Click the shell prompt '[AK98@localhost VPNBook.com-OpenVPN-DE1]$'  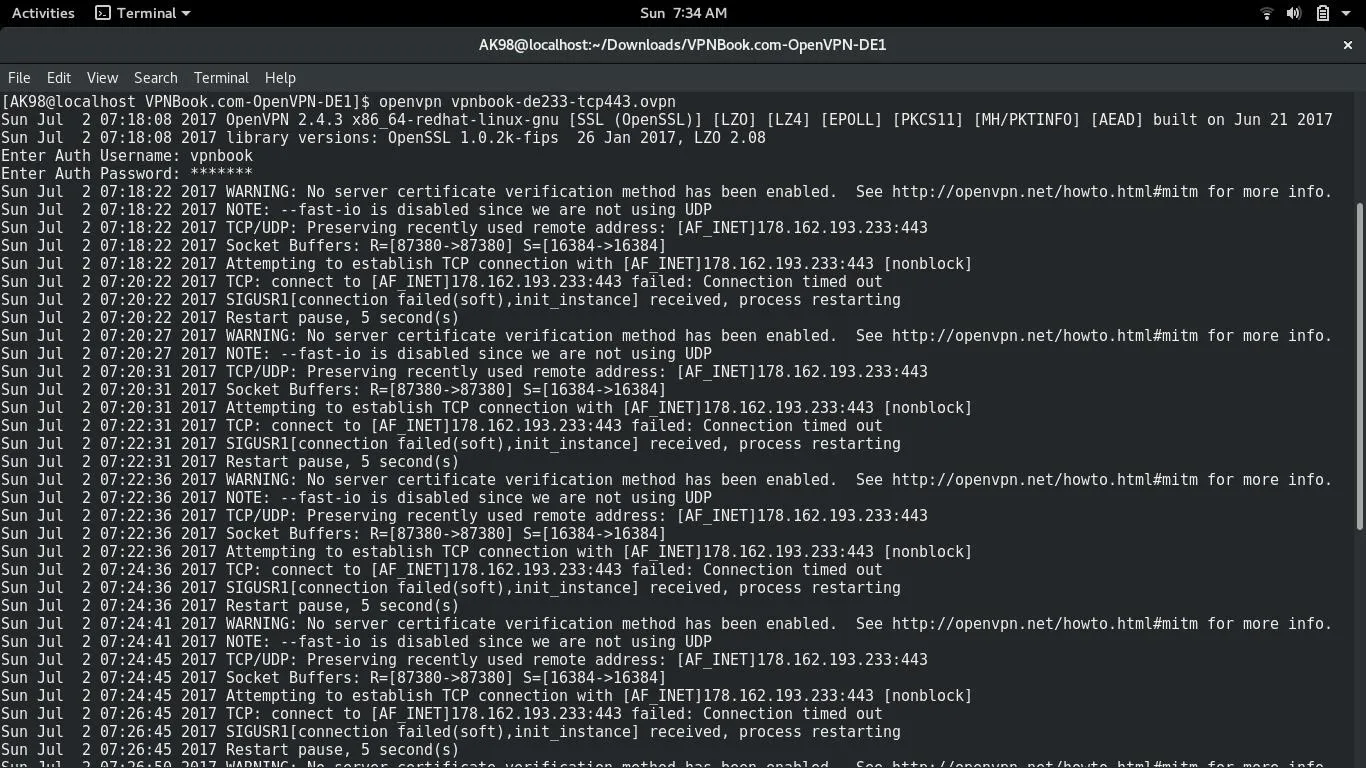pyautogui.click(x=186, y=102)
